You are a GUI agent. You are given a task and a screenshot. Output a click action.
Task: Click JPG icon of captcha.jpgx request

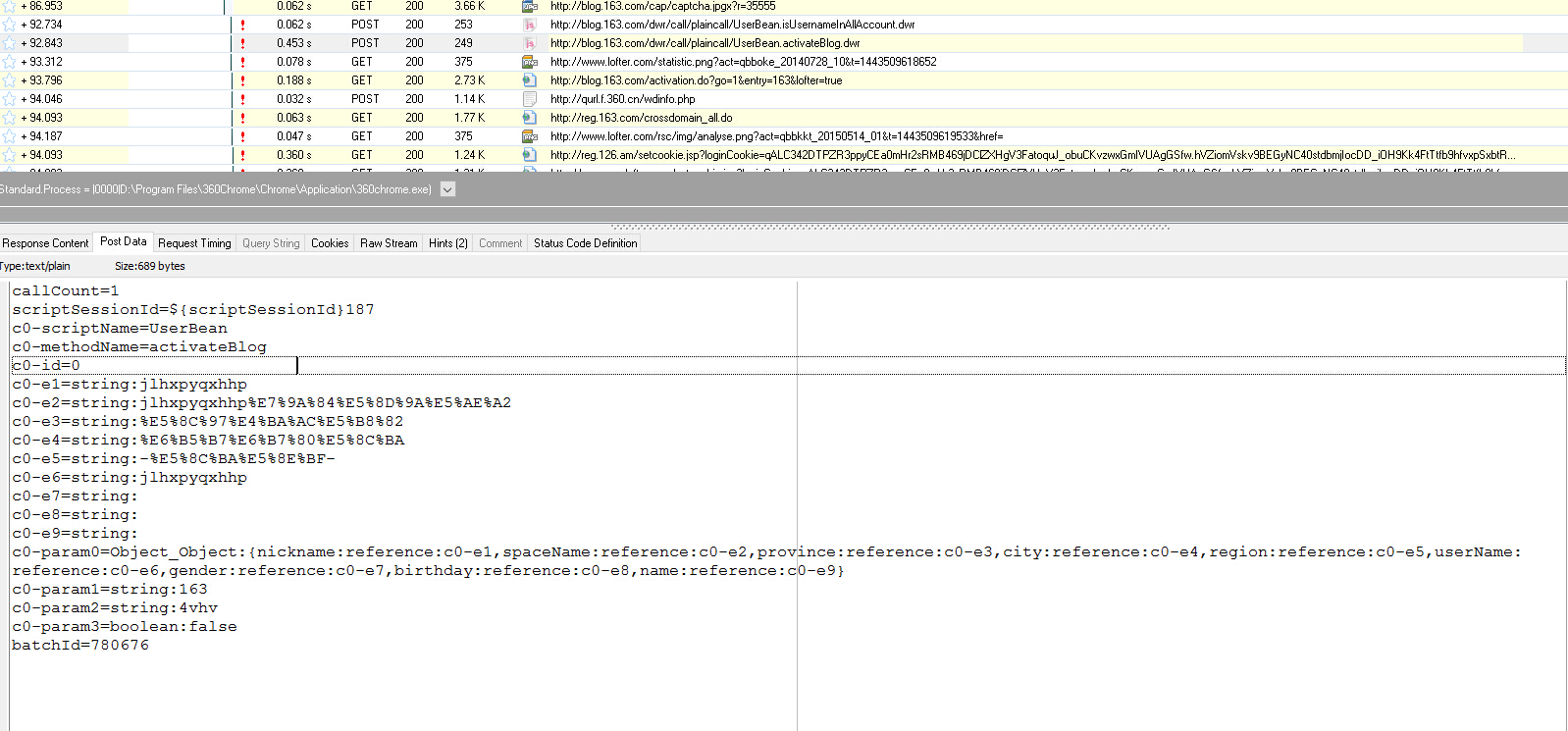pyautogui.click(x=530, y=6)
